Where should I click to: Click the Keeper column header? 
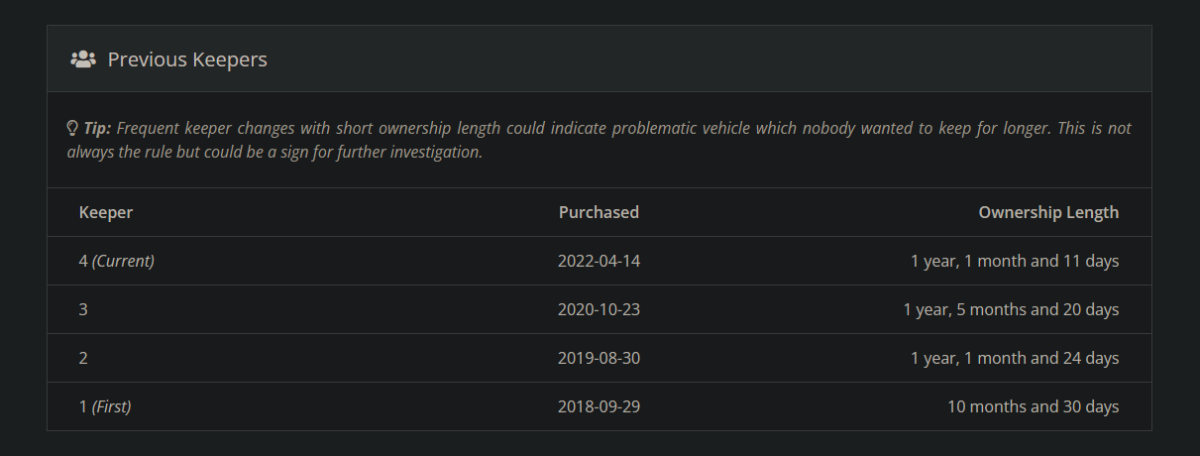pos(106,212)
